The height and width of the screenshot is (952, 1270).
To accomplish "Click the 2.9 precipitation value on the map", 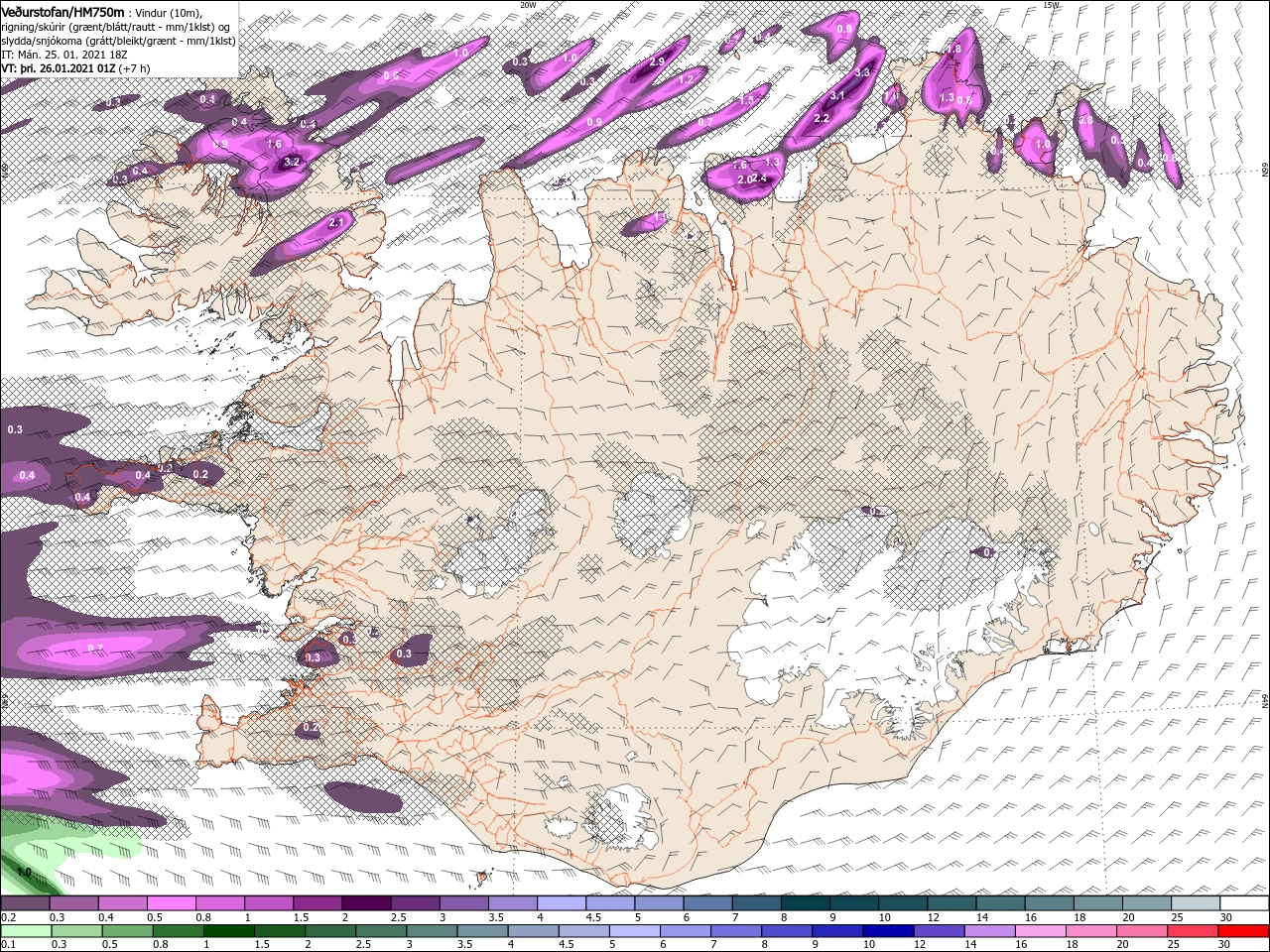I will (x=657, y=61).
